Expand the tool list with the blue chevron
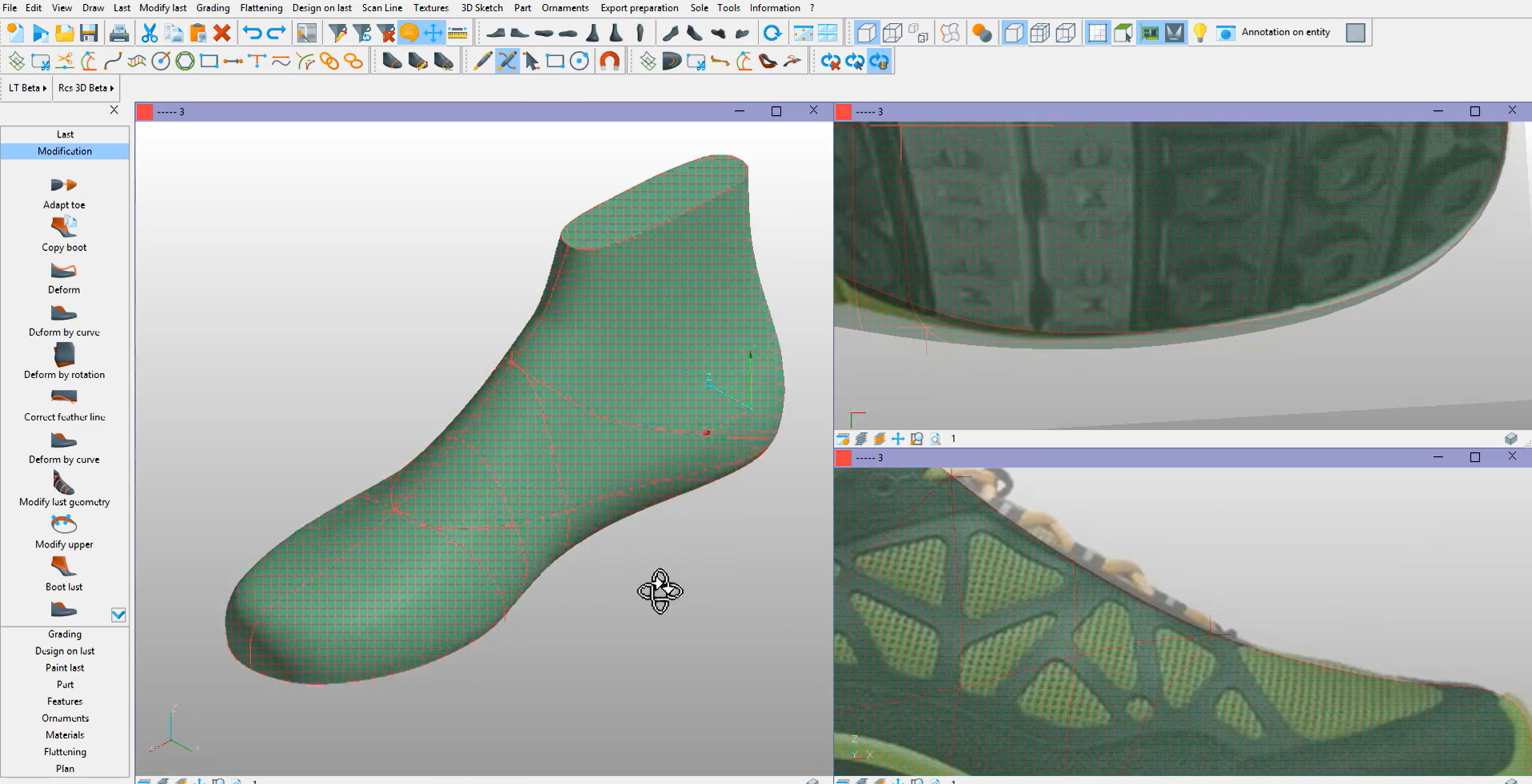The image size is (1532, 784). (x=118, y=615)
